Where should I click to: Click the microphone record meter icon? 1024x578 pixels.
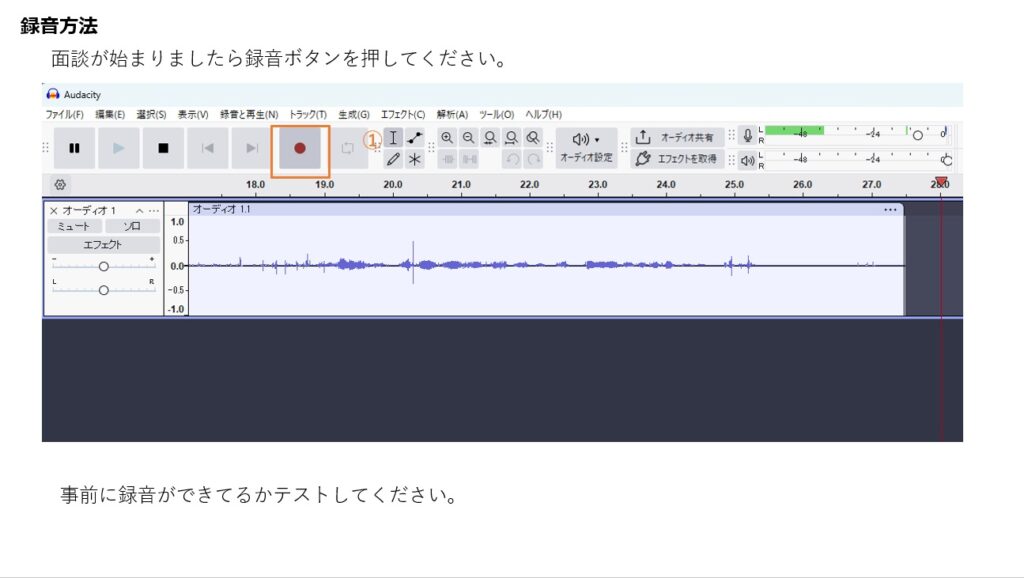746,137
